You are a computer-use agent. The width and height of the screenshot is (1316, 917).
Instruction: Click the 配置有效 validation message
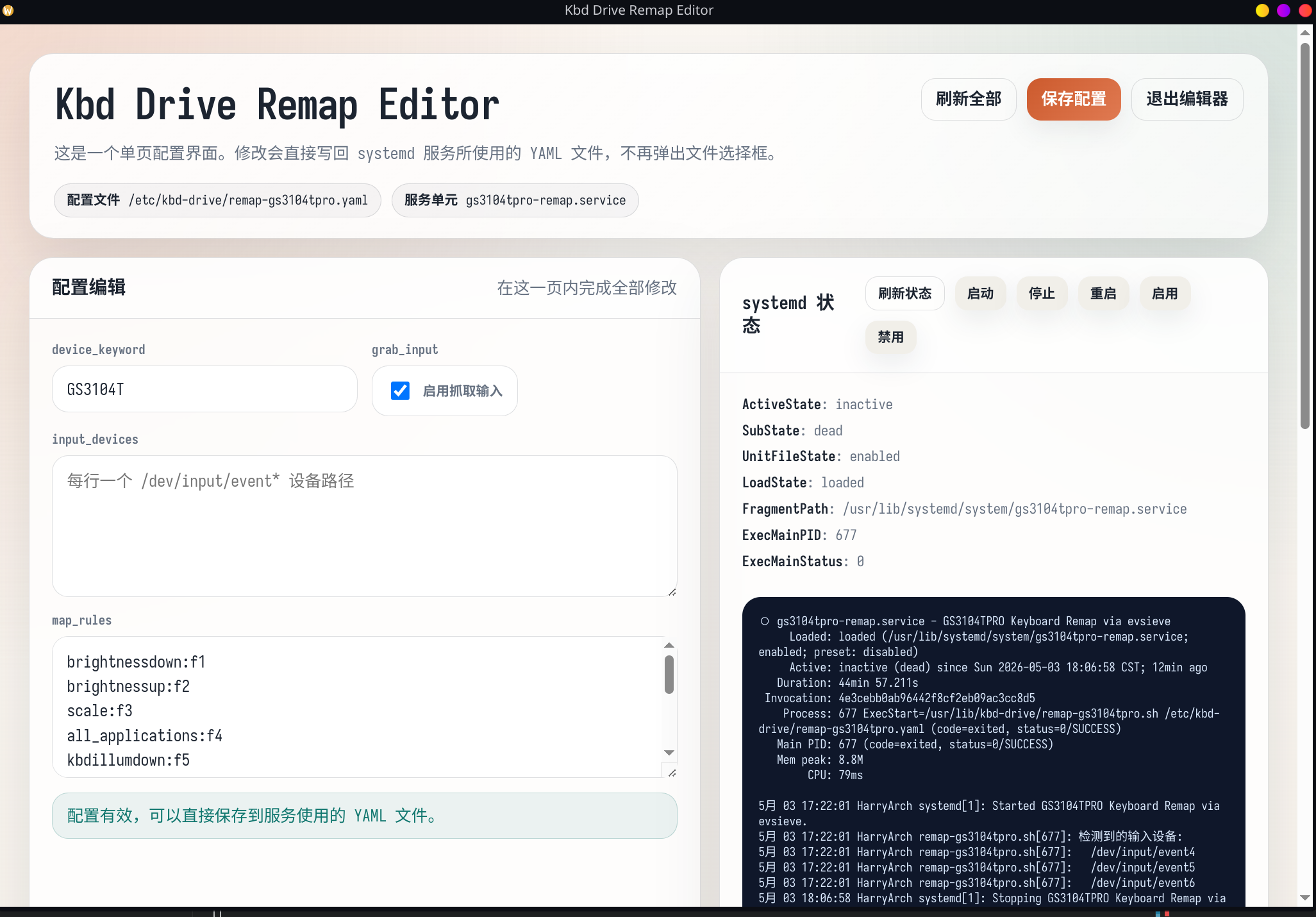[x=364, y=816]
